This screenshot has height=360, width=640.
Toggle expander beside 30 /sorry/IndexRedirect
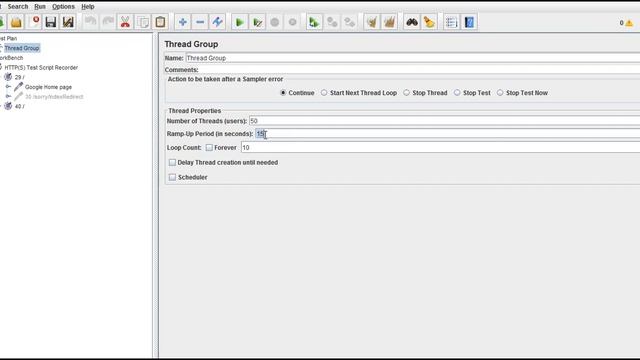pos(8,96)
